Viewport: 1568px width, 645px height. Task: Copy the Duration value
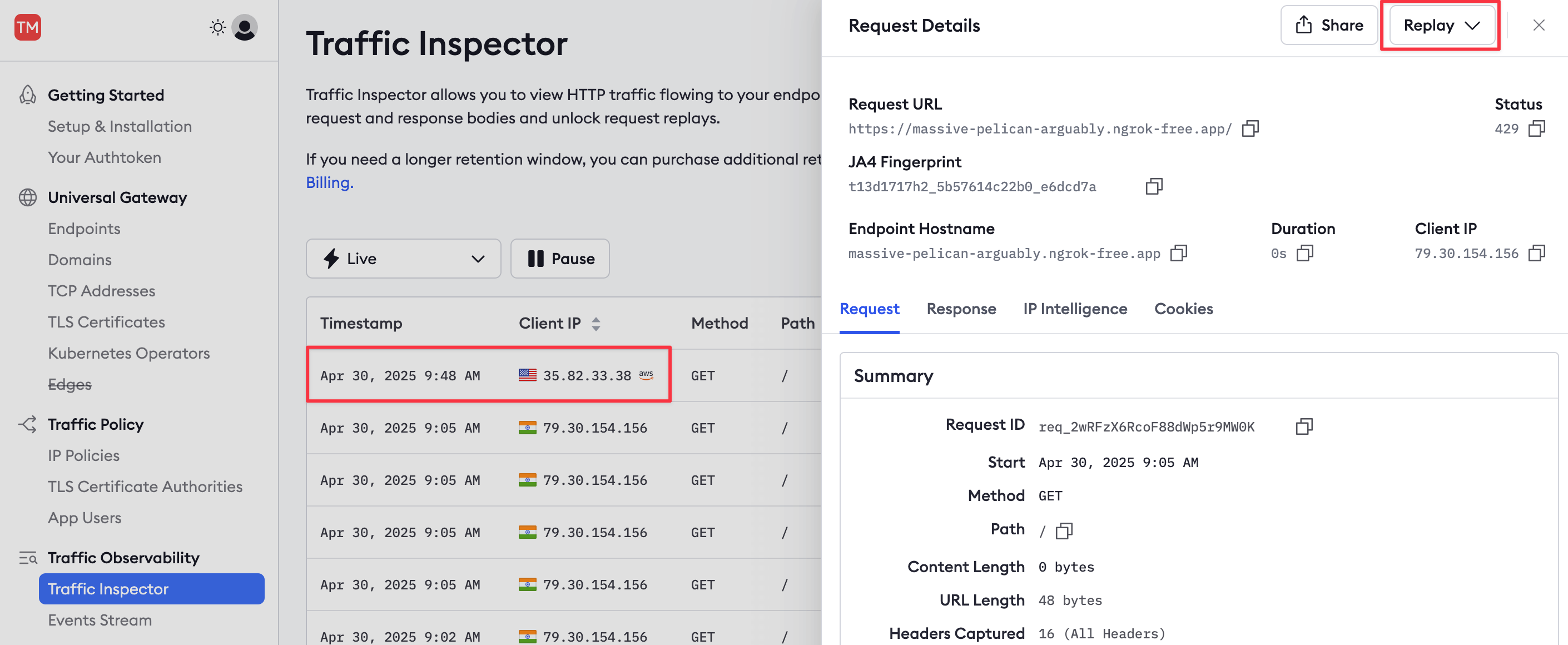pos(1304,253)
